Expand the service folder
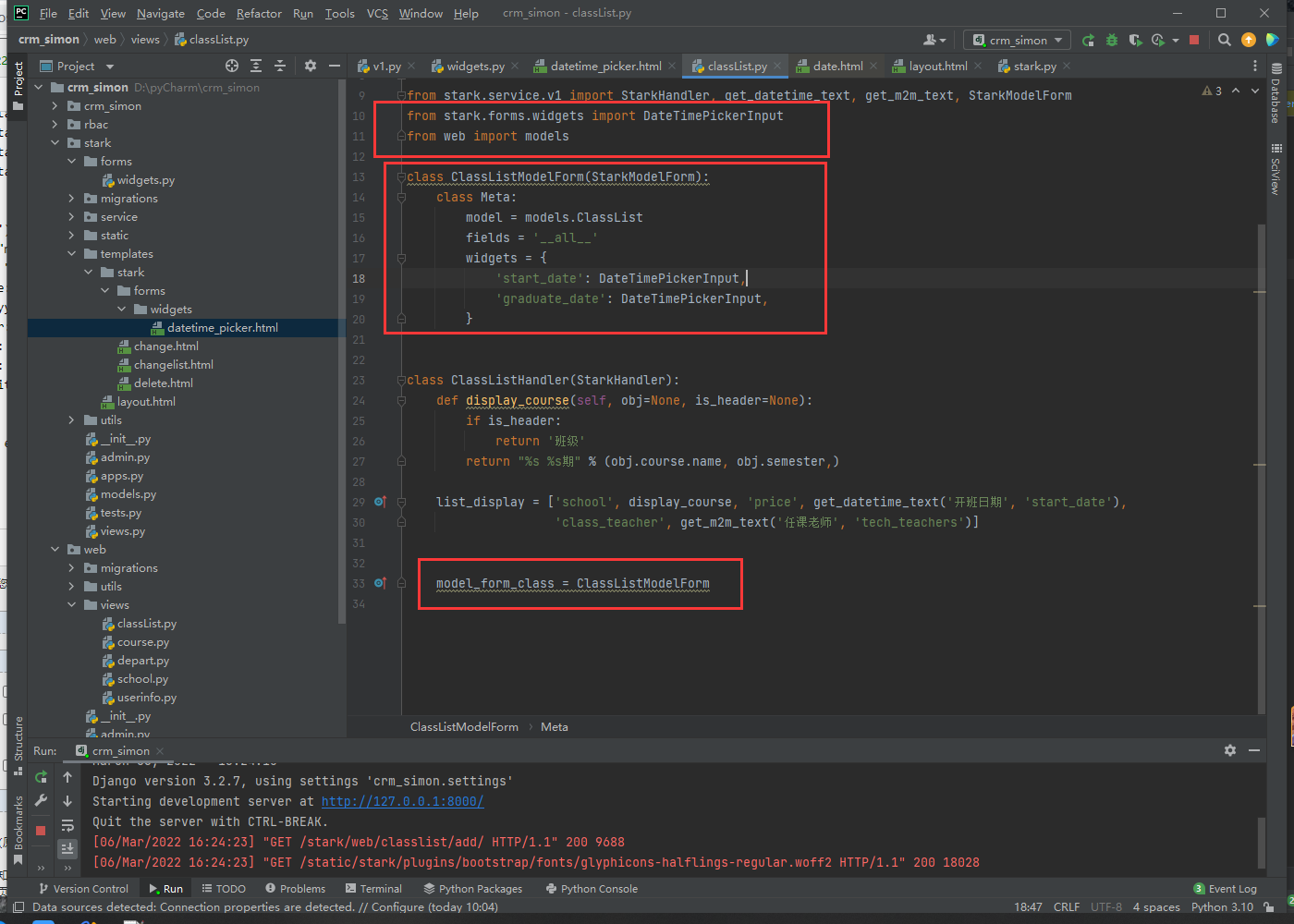 [72, 216]
